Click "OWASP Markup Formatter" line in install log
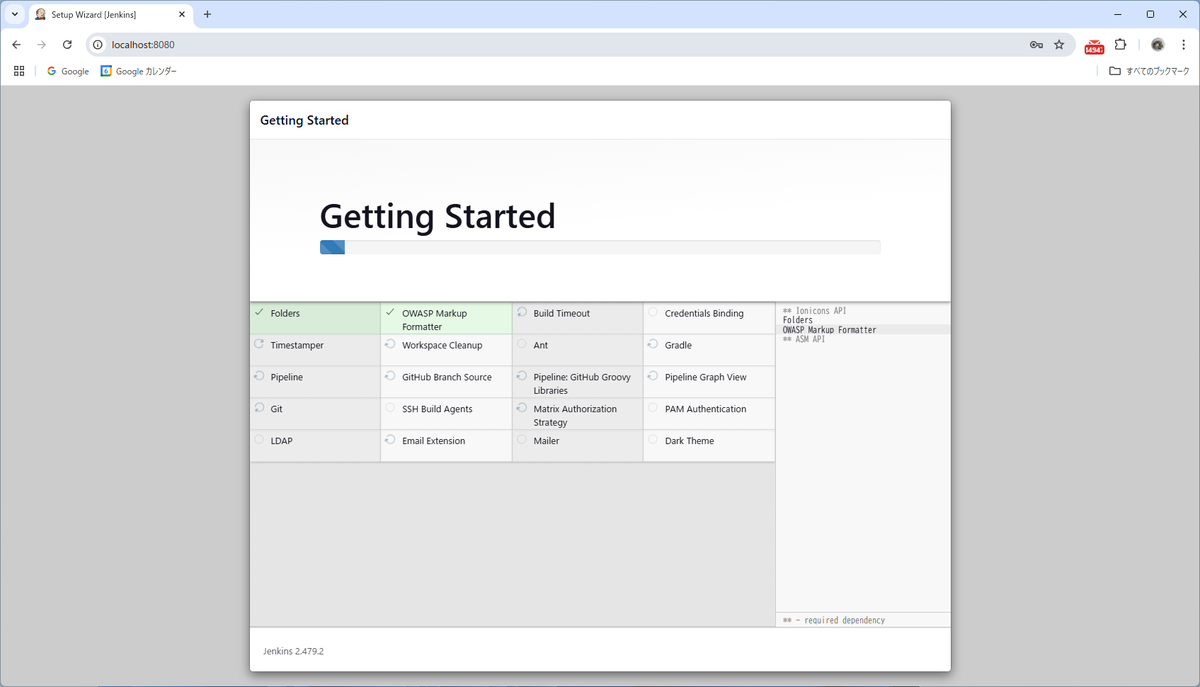Image resolution: width=1200 pixels, height=687 pixels. (829, 330)
